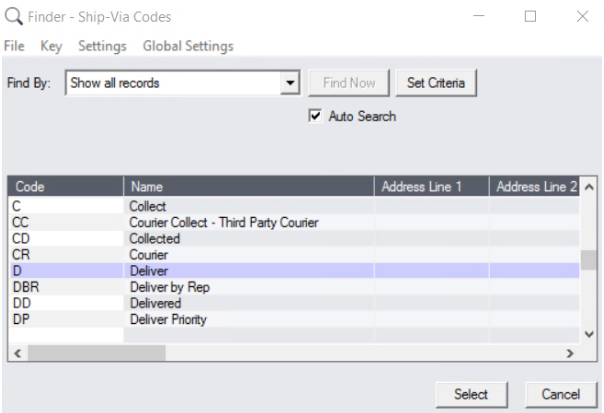The image size is (604, 413).
Task: Click the Name column header
Action: [248, 187]
